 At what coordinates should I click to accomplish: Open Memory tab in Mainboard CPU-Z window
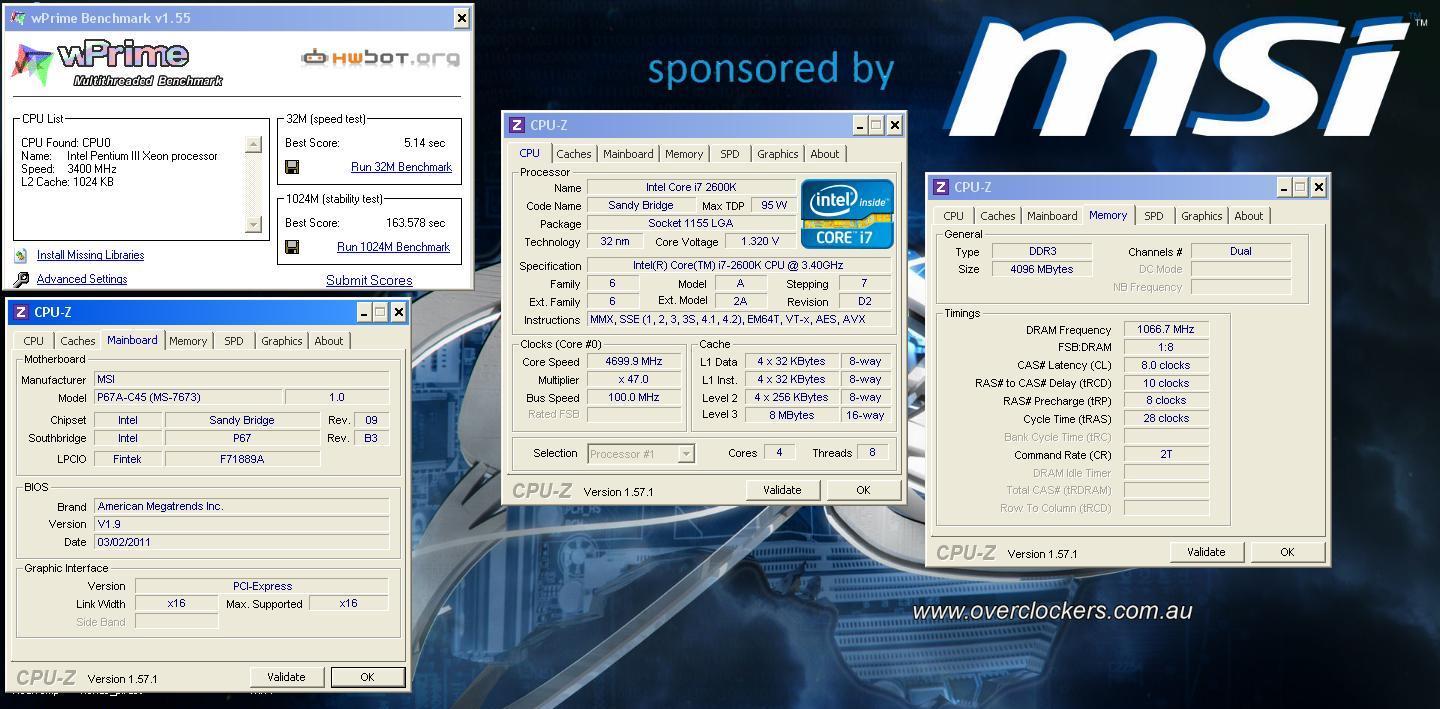[x=188, y=341]
